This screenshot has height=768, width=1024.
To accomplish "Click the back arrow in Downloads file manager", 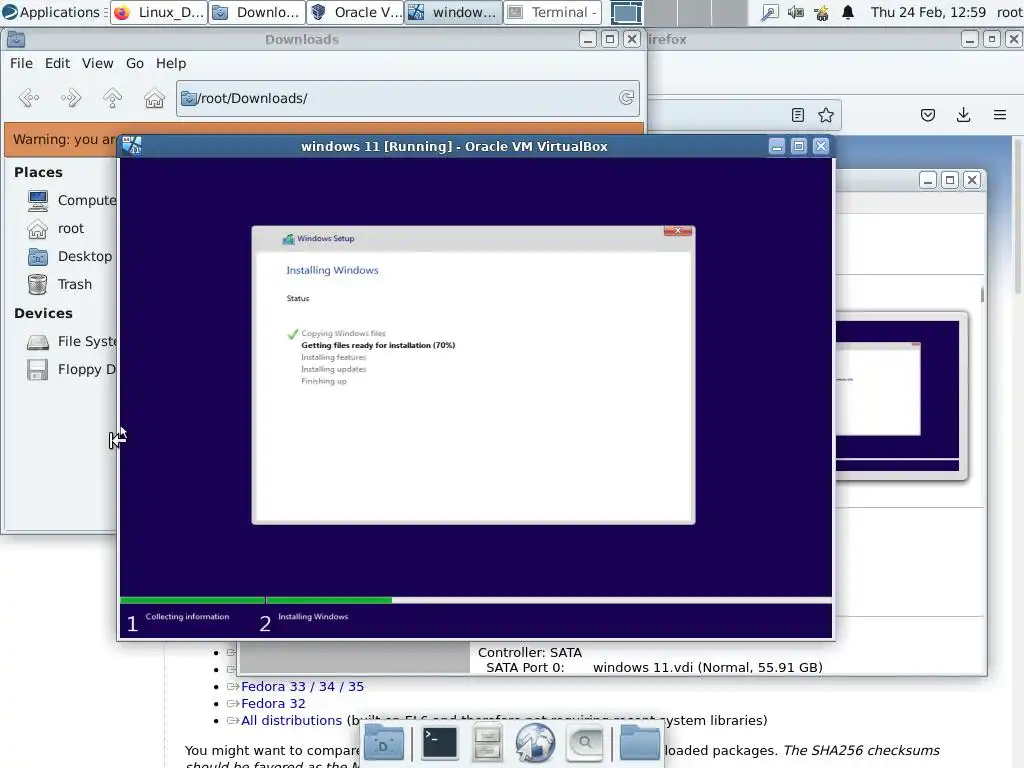I will tap(29, 98).
